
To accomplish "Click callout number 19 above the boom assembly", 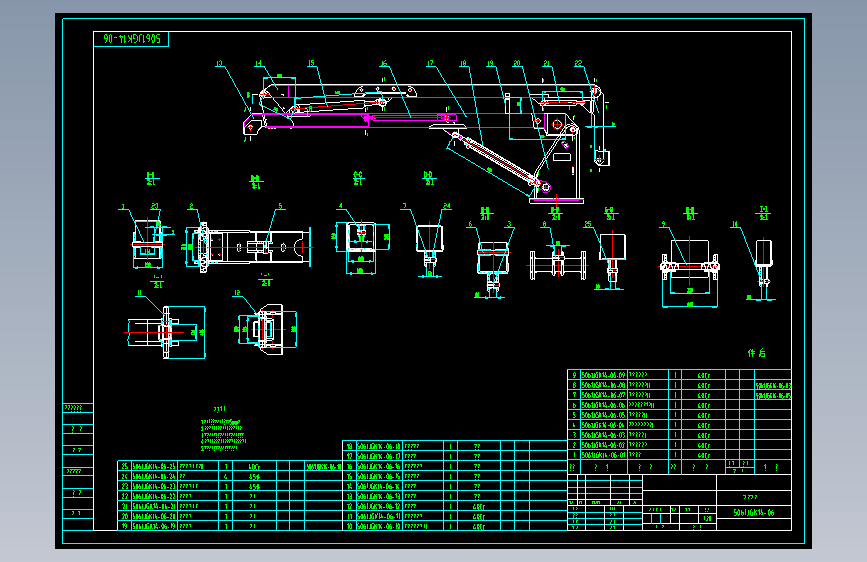I will (490, 64).
